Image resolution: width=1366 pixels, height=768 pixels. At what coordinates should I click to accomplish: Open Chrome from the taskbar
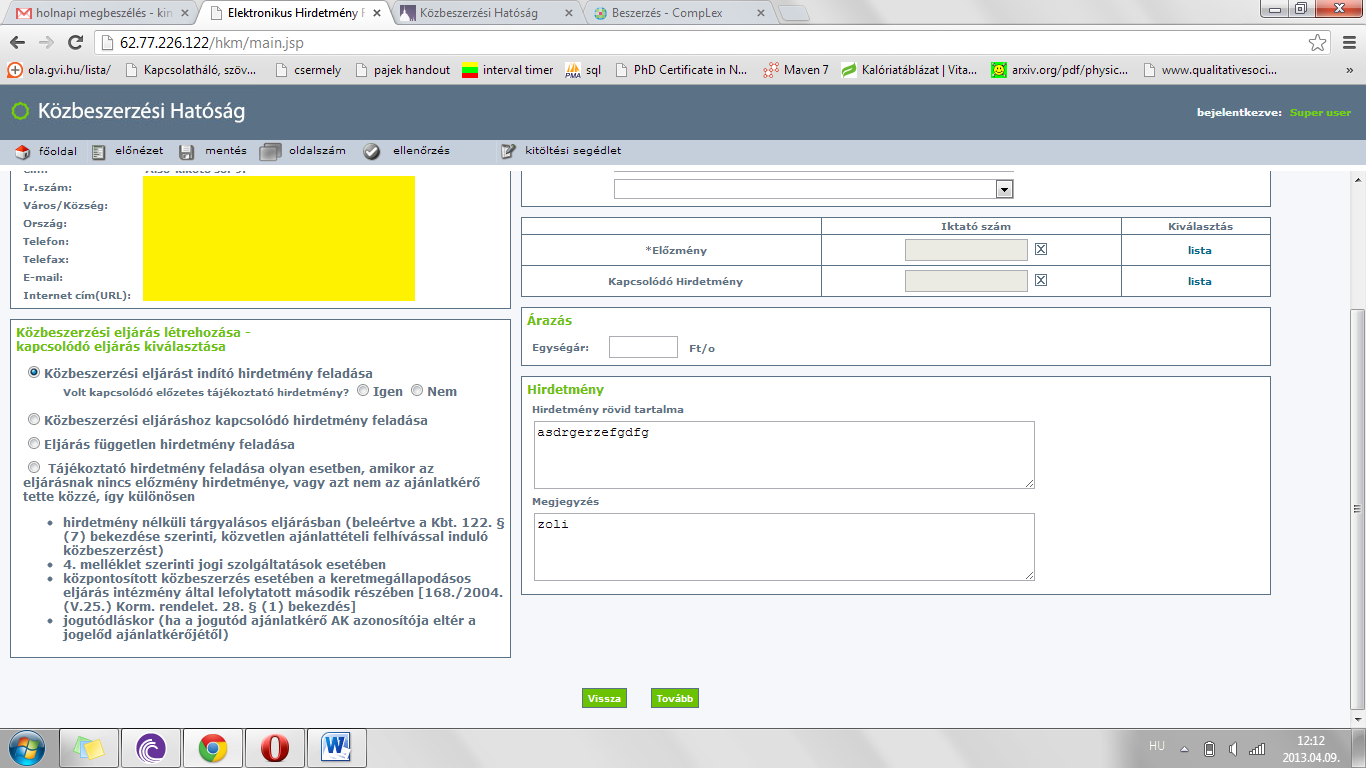coord(212,748)
